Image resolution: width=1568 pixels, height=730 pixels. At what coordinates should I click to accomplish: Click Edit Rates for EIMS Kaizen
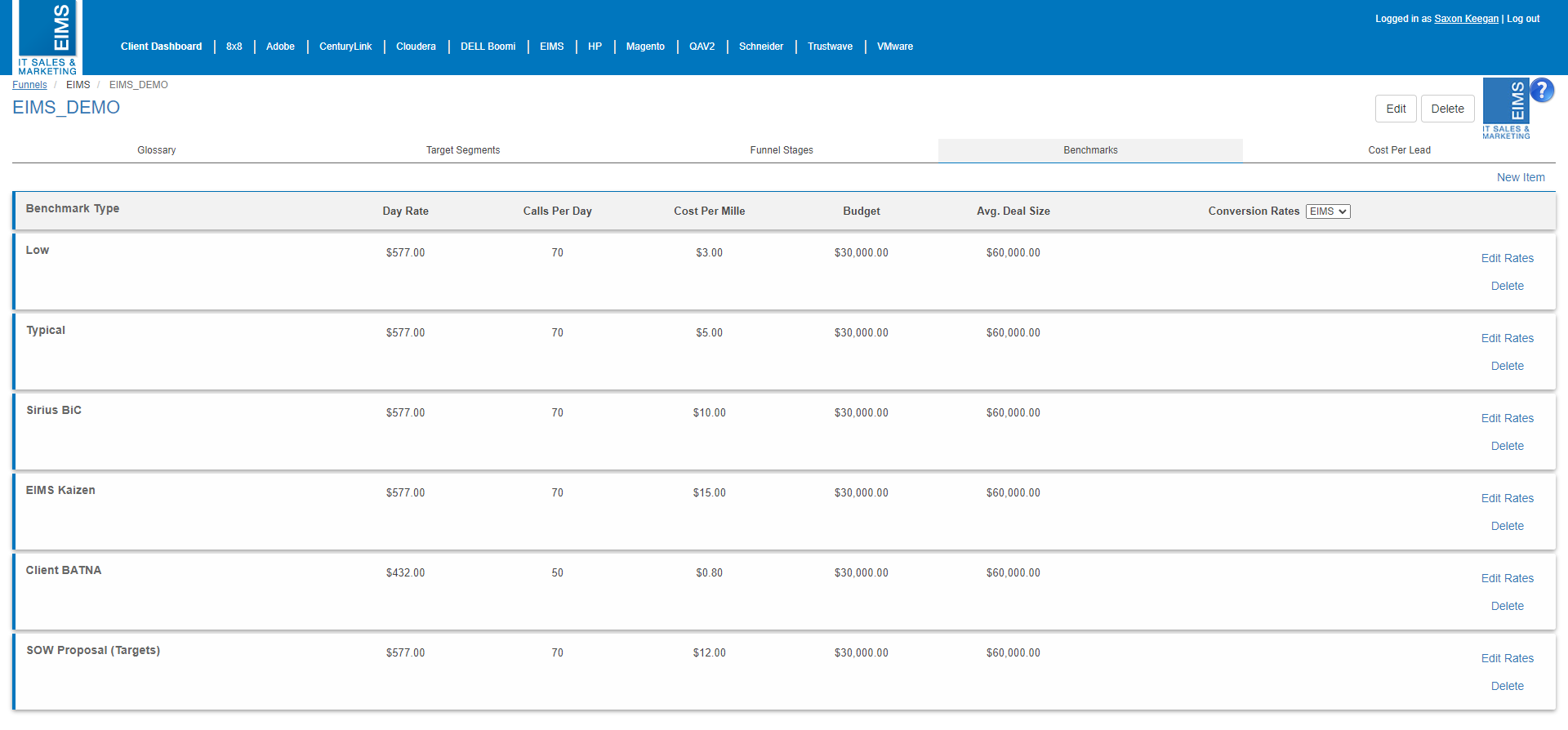coord(1508,498)
